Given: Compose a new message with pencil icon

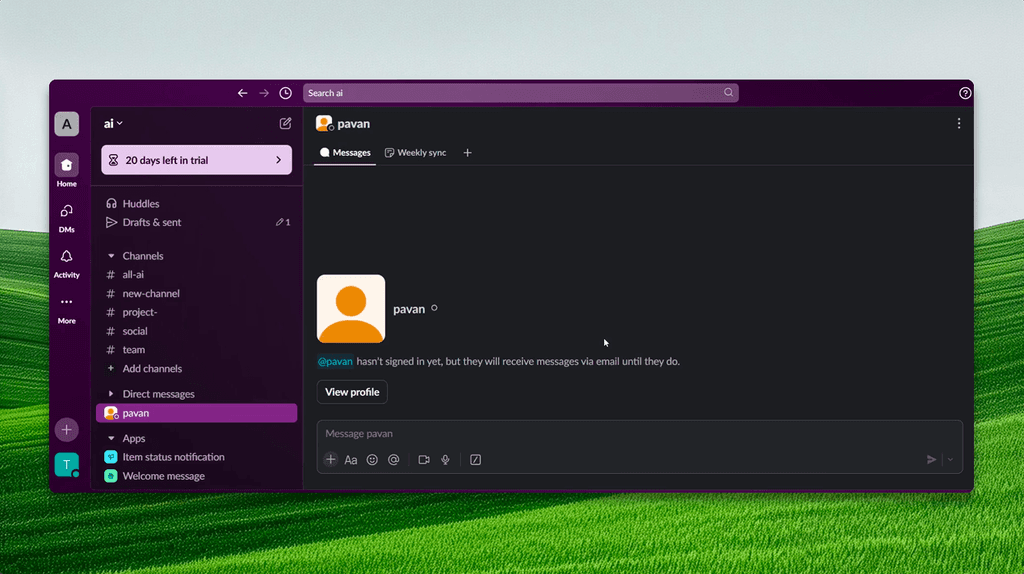Looking at the screenshot, I should [285, 123].
